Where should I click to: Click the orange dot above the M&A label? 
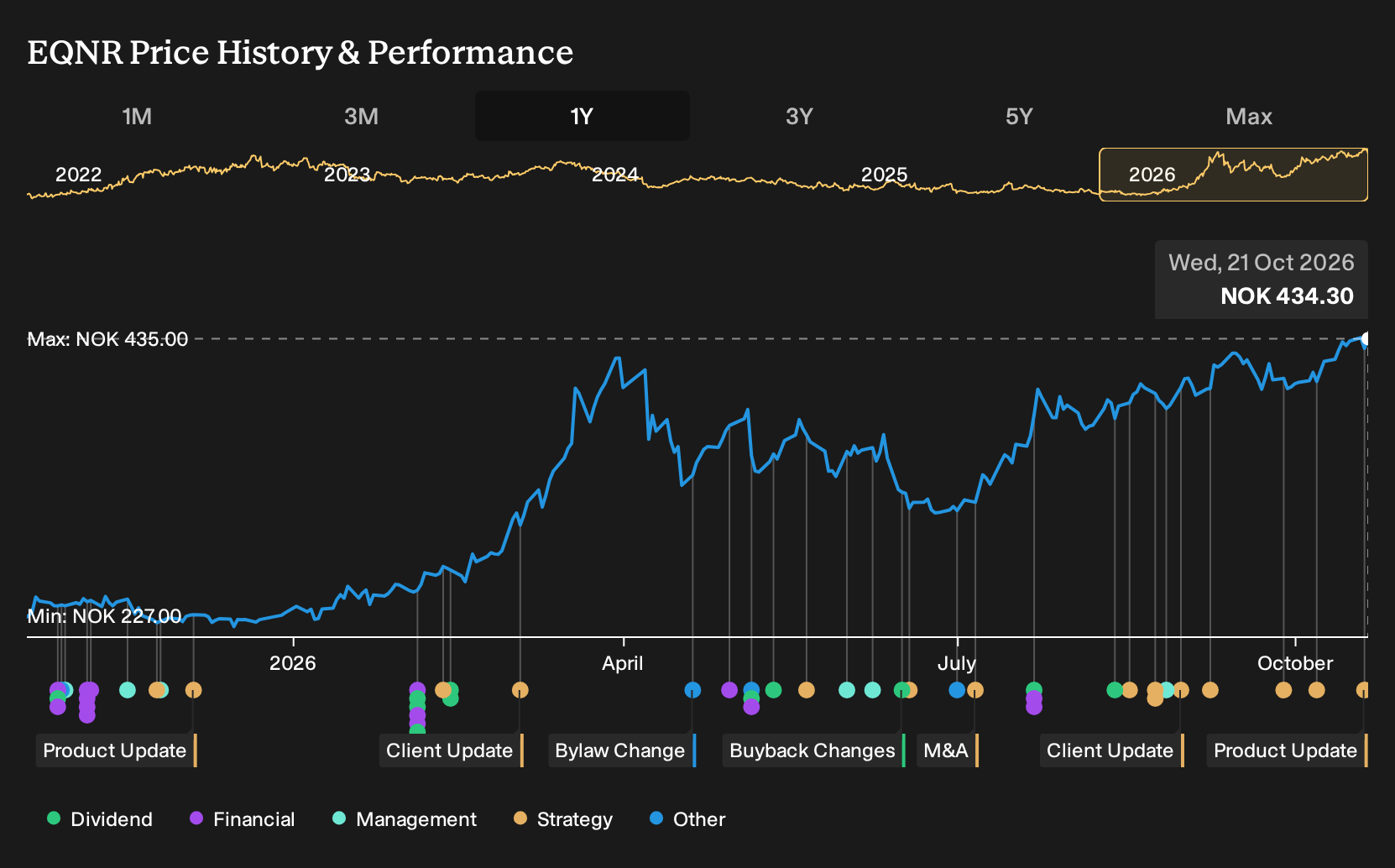point(975,690)
